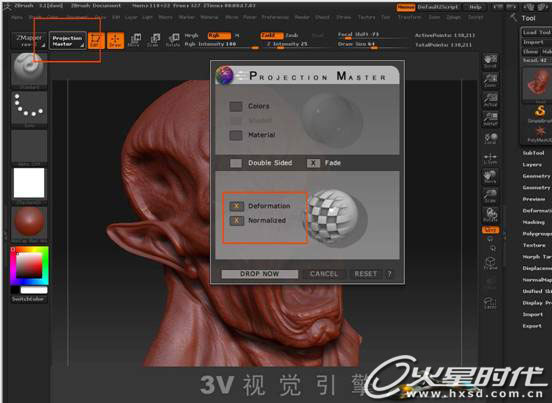
Task: Toggle the L.Sym icon
Action: point(490,158)
